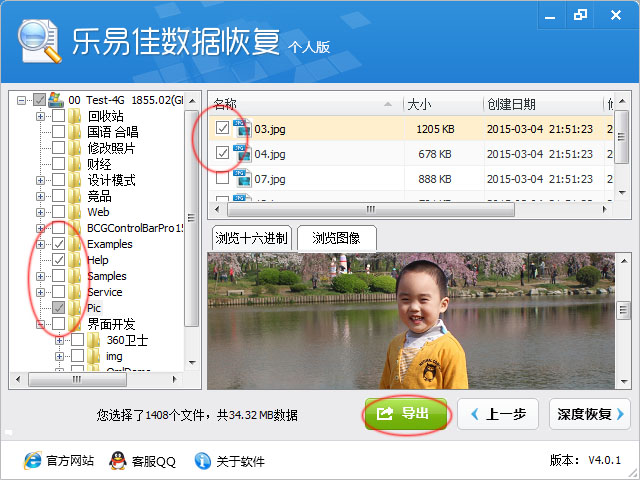Click the drive icon for Test-4G
The image size is (640, 480).
pyautogui.click(x=56, y=100)
